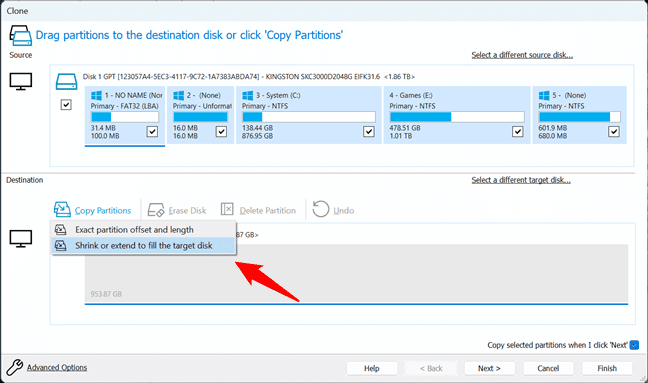Click the empty 953.87 GB destination disk area
The image size is (648, 383).
coord(356,273)
